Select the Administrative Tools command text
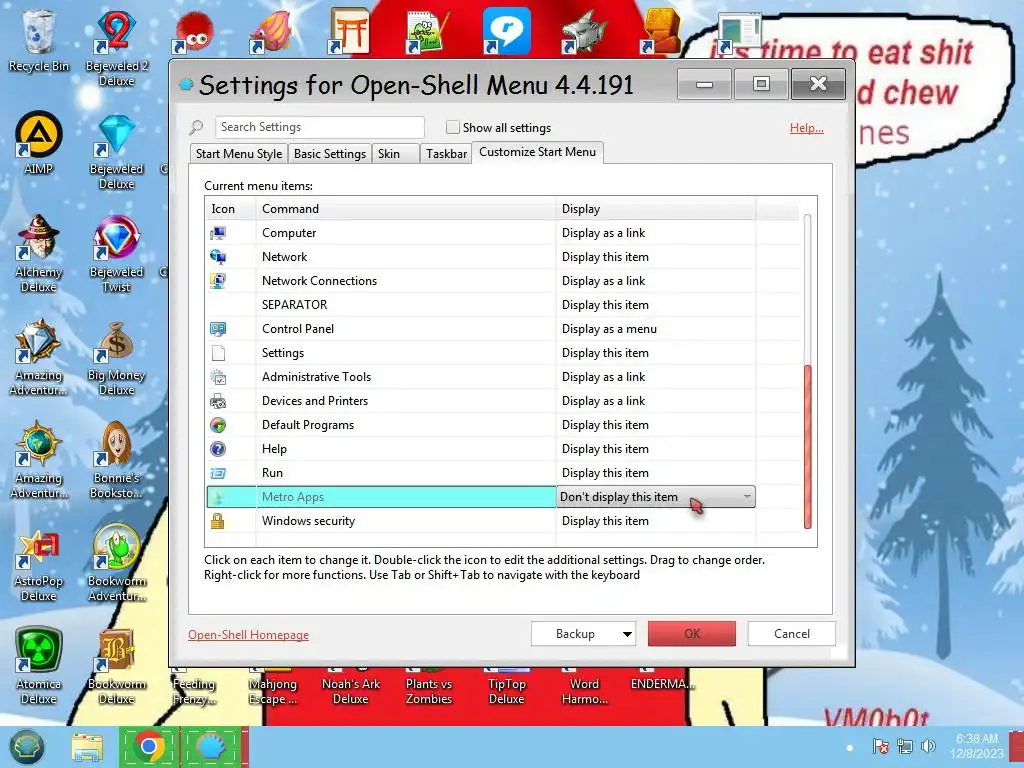Screen dimensions: 1024x768 [316, 377]
